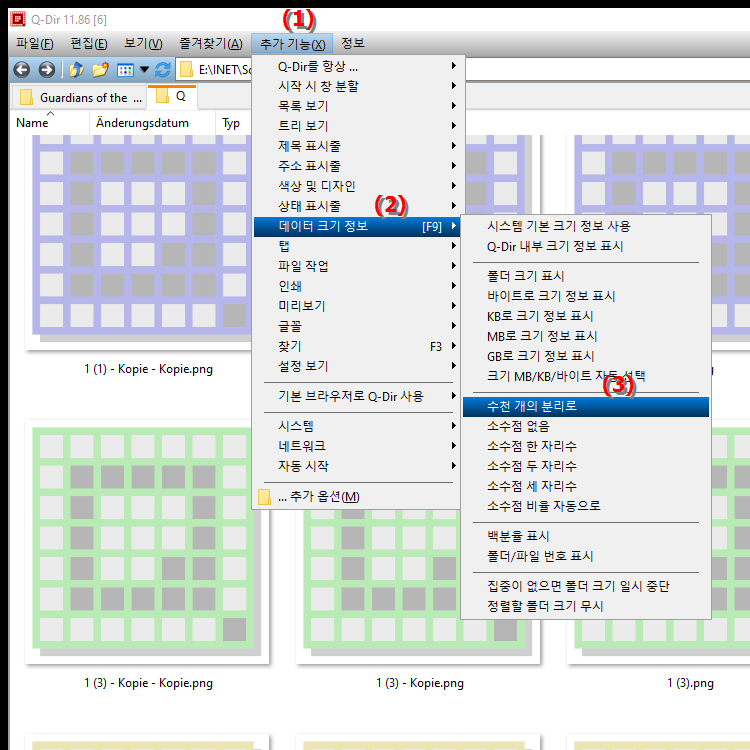Open the 파일 작업 submenu
This screenshot has height=750, width=750.
(x=356, y=266)
